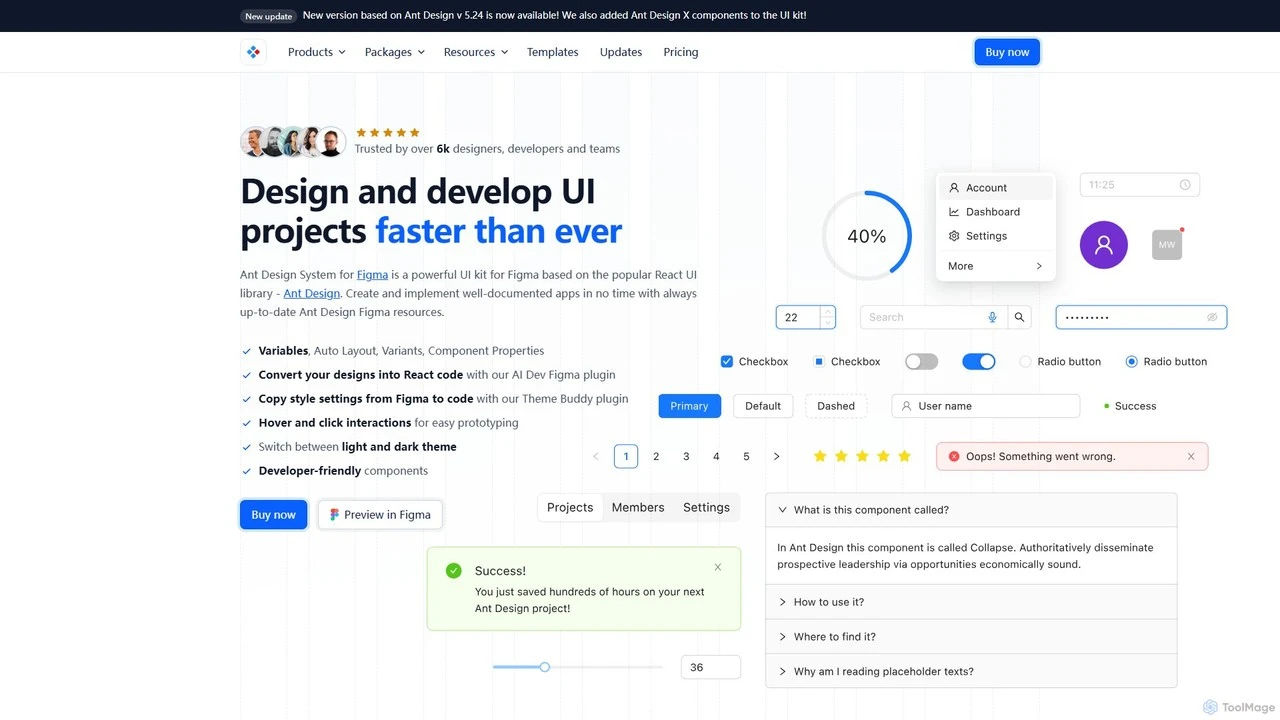Click the Dashed button

click(836, 406)
